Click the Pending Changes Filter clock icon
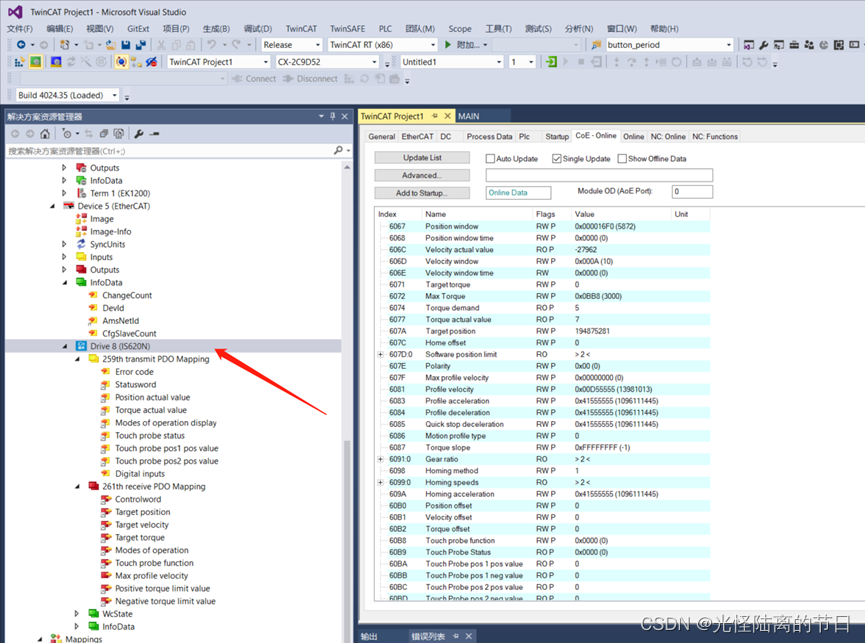The image size is (865, 643). [66, 133]
